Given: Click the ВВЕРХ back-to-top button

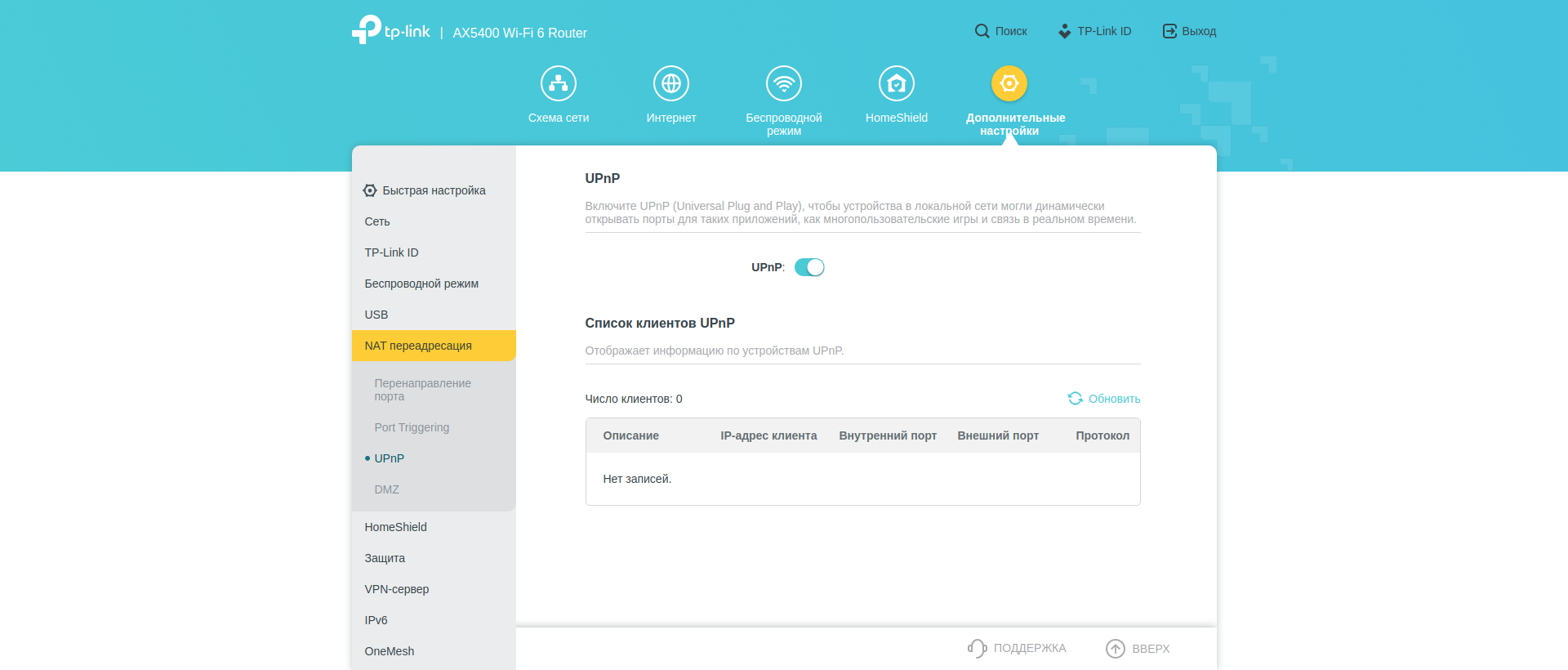Looking at the screenshot, I should 1138,648.
